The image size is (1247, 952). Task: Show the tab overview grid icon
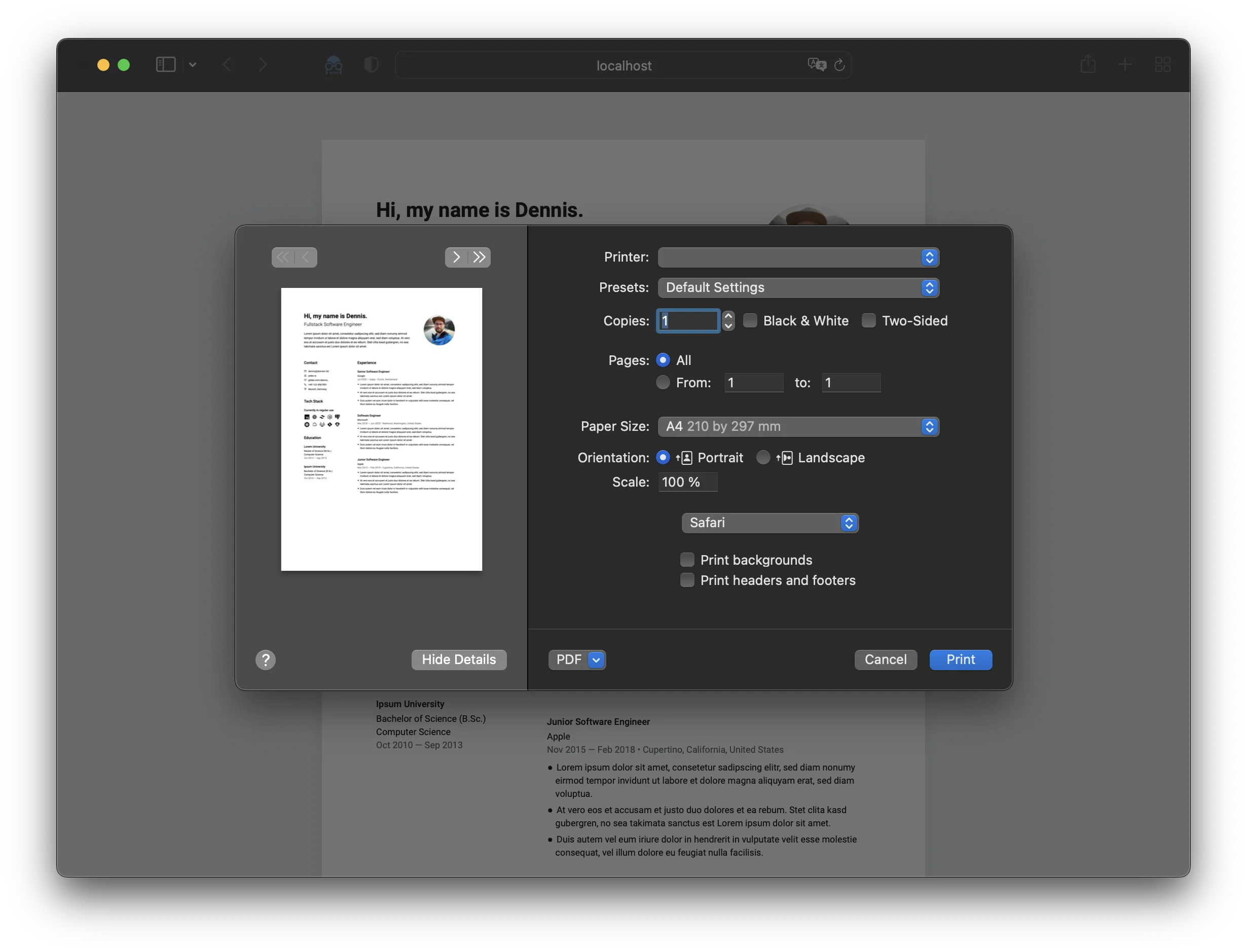[x=1162, y=64]
